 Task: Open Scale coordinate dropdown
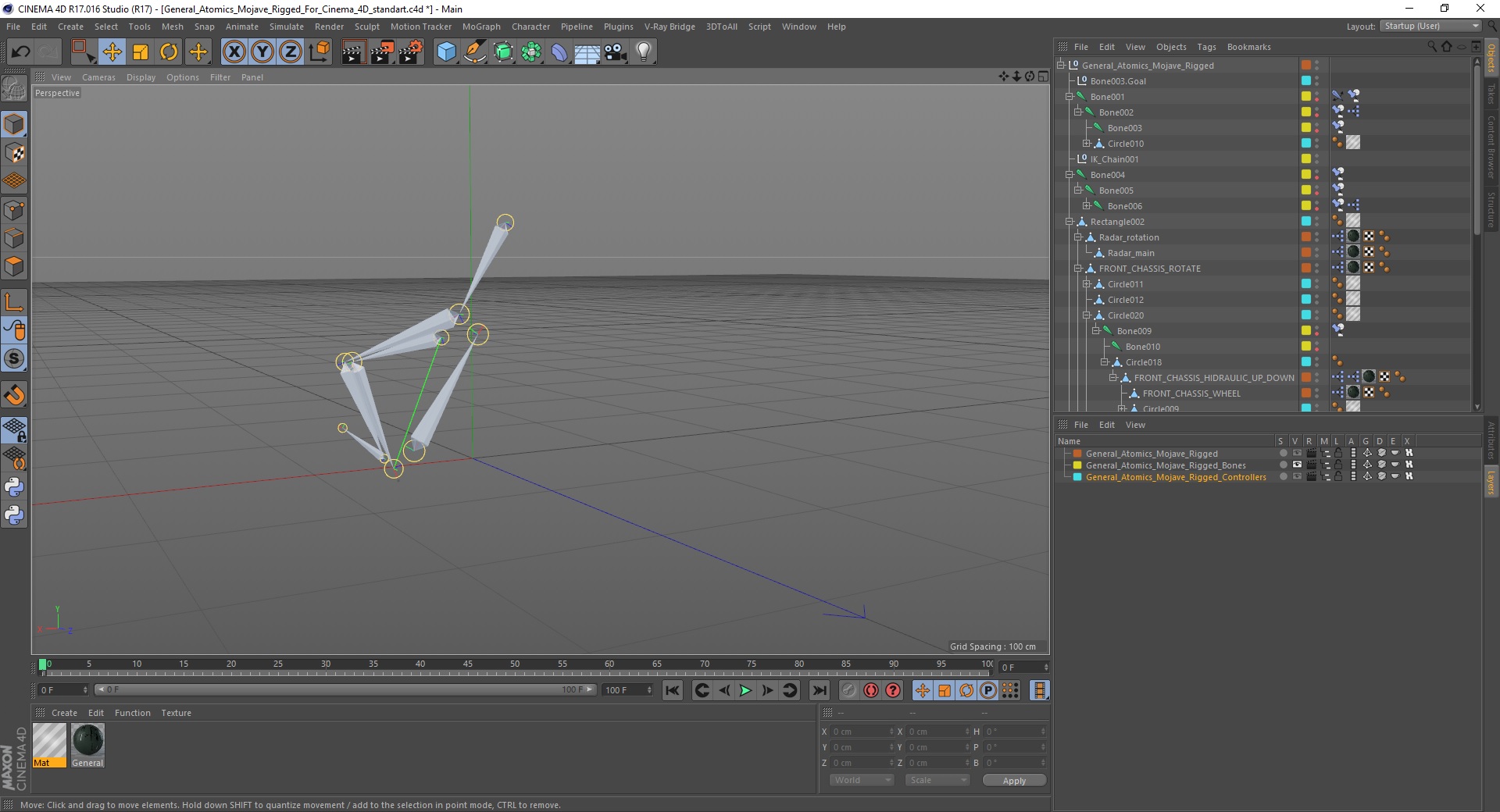[937, 780]
